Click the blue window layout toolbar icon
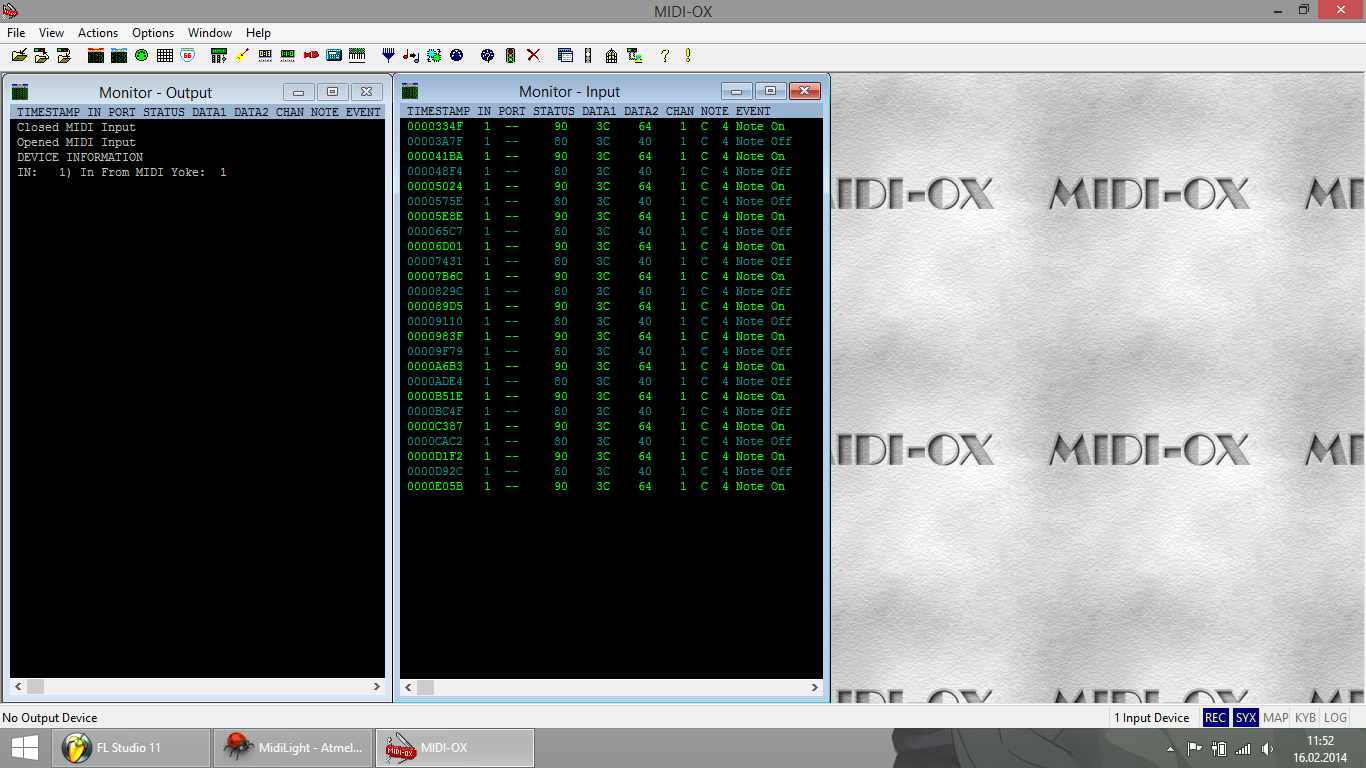The image size is (1366, 768). 565,56
